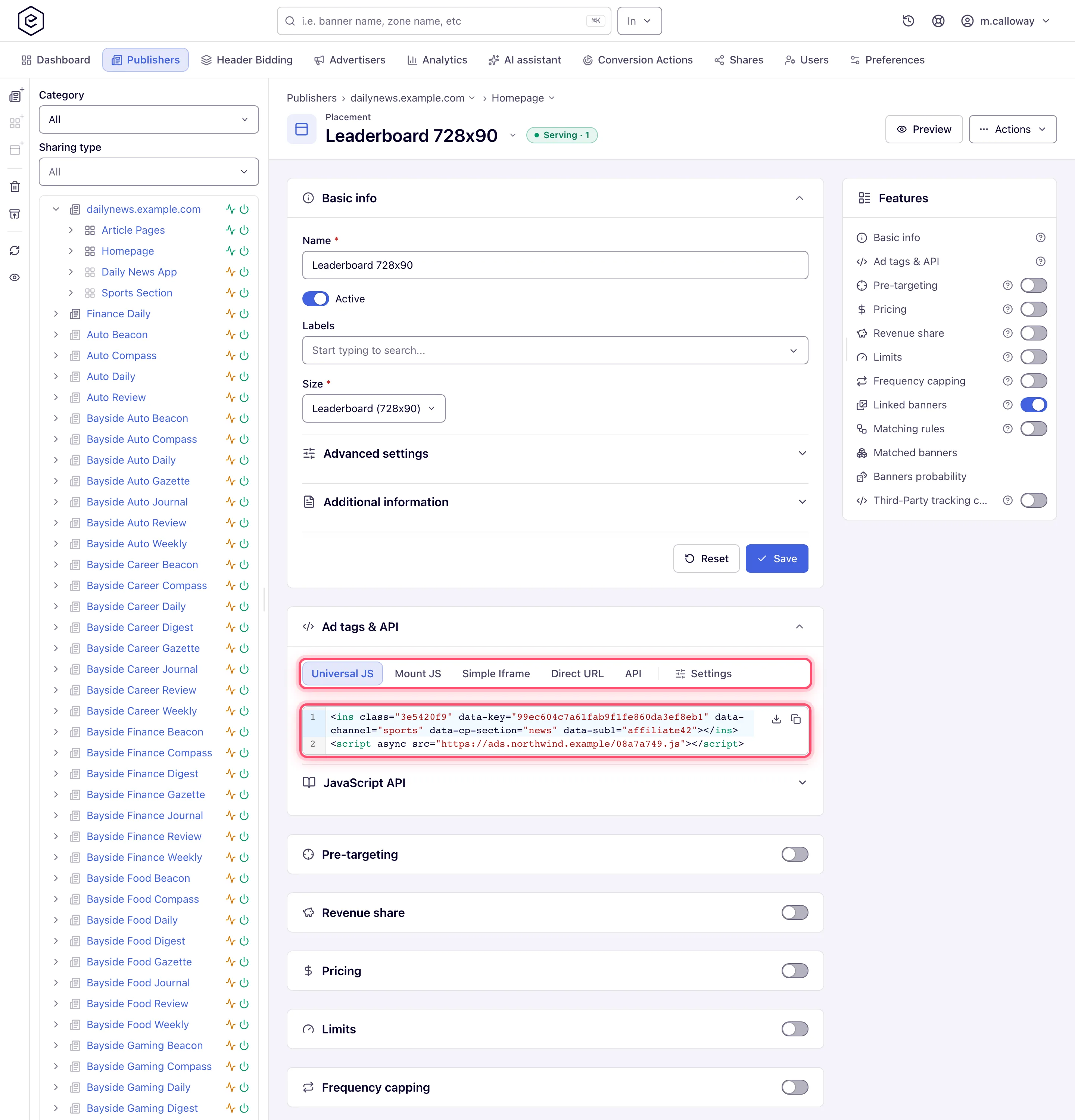Click the add publisher icon in left rail
The width and height of the screenshot is (1075, 1120).
15,96
